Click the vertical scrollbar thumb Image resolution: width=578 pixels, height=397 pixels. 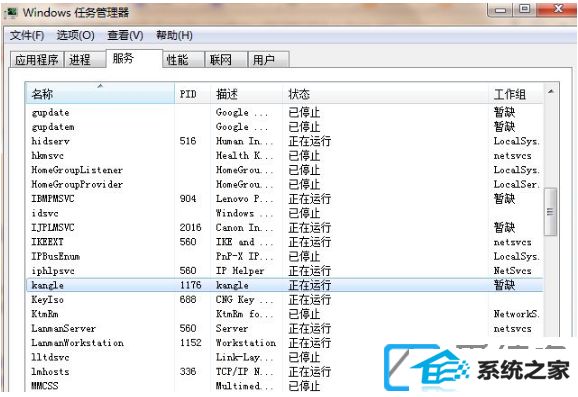point(551,212)
